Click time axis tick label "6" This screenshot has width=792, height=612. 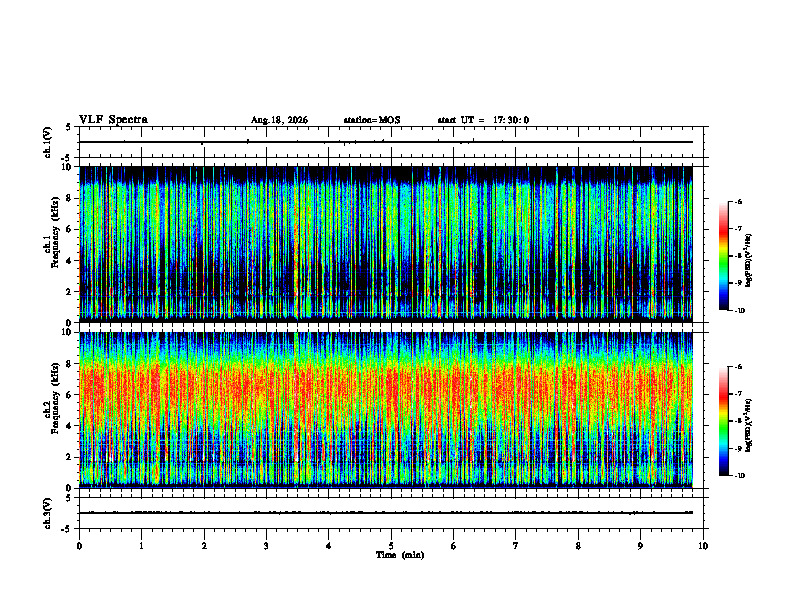point(454,546)
